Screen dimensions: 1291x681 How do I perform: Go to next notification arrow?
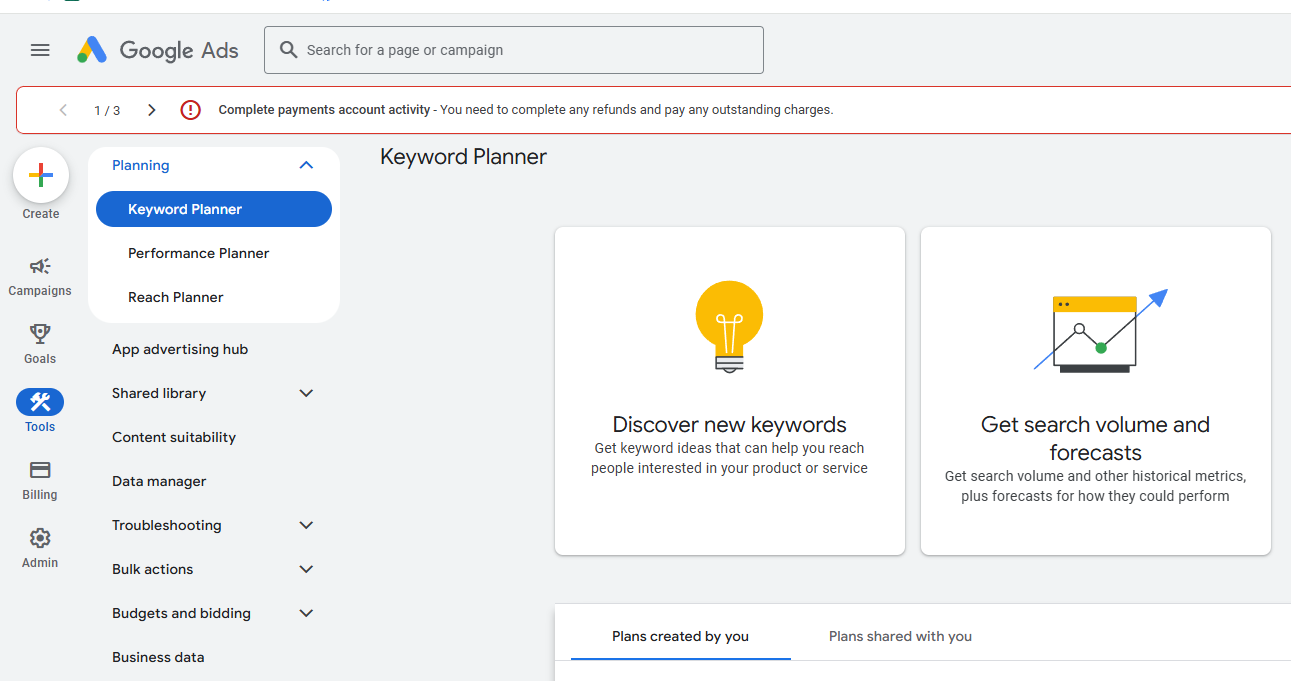coord(151,110)
